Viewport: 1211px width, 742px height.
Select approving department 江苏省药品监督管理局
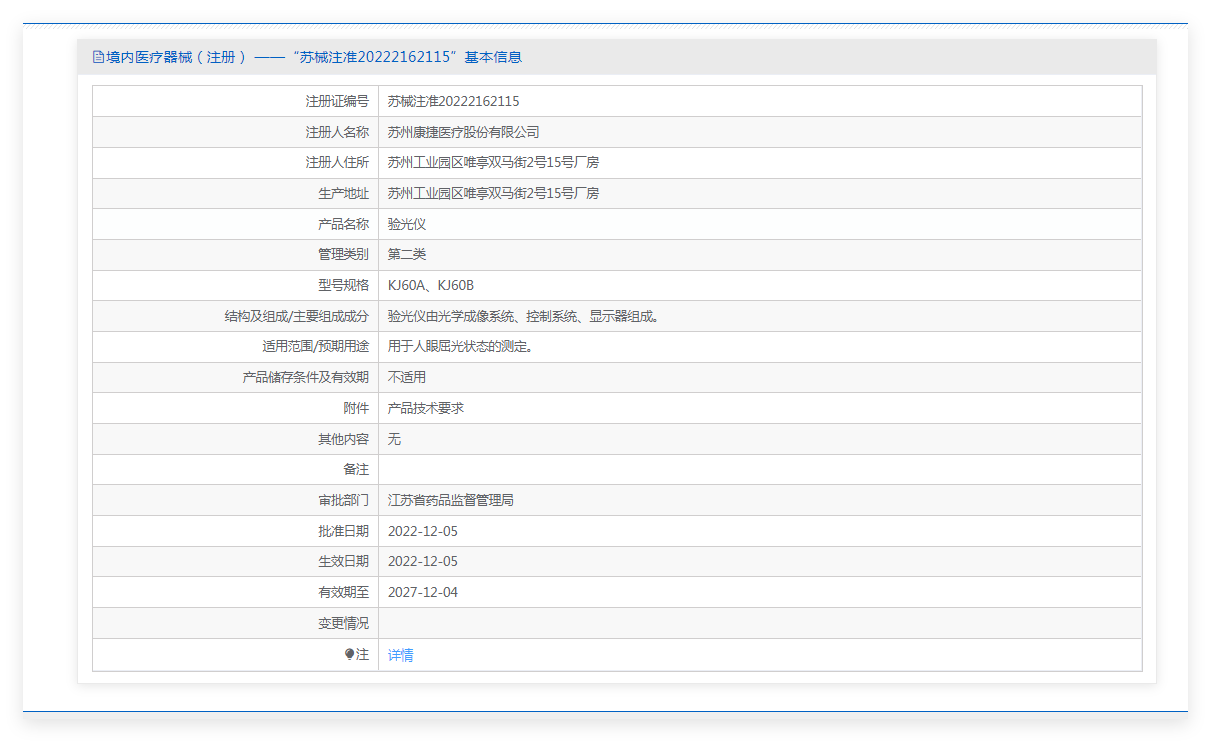[451, 500]
